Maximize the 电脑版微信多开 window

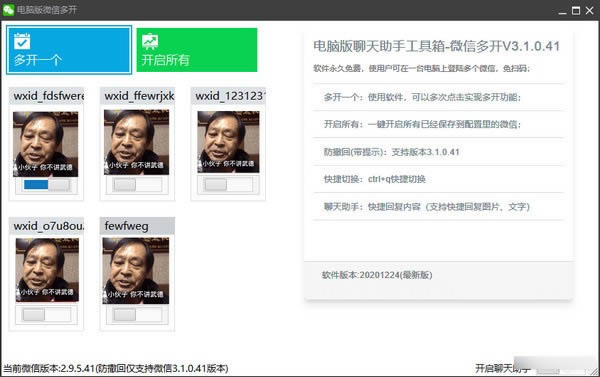coord(576,10)
